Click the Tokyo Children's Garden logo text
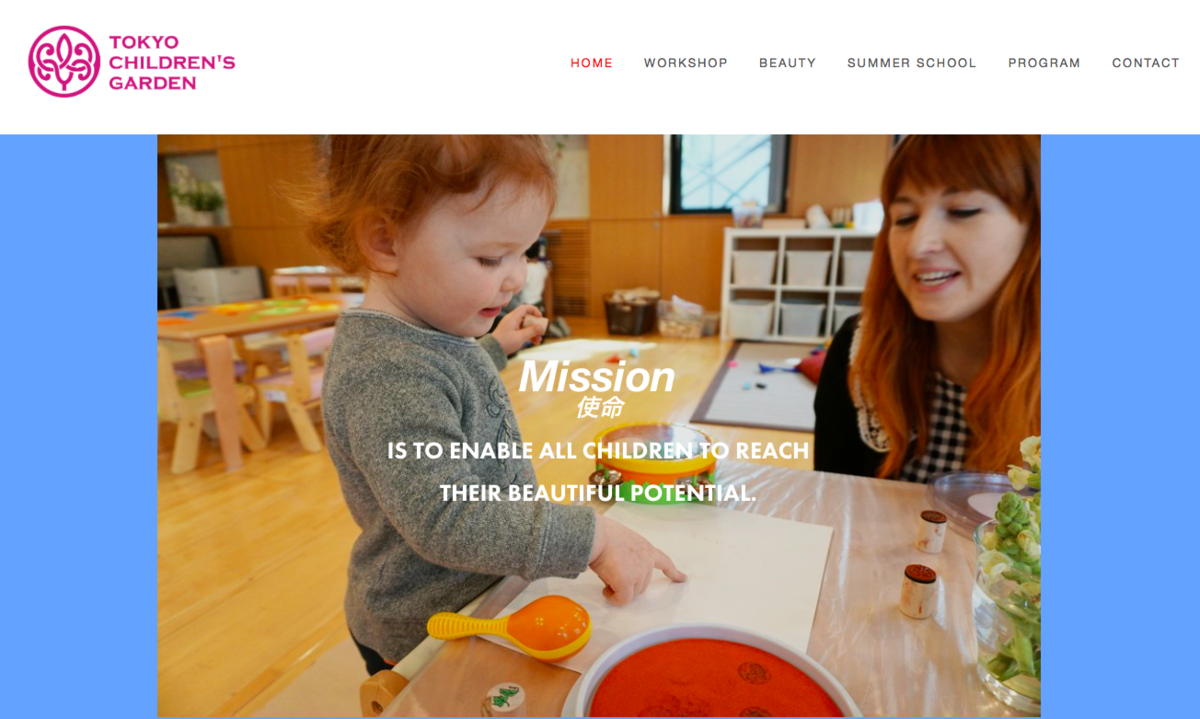Image resolution: width=1200 pixels, height=719 pixels. 172,62
